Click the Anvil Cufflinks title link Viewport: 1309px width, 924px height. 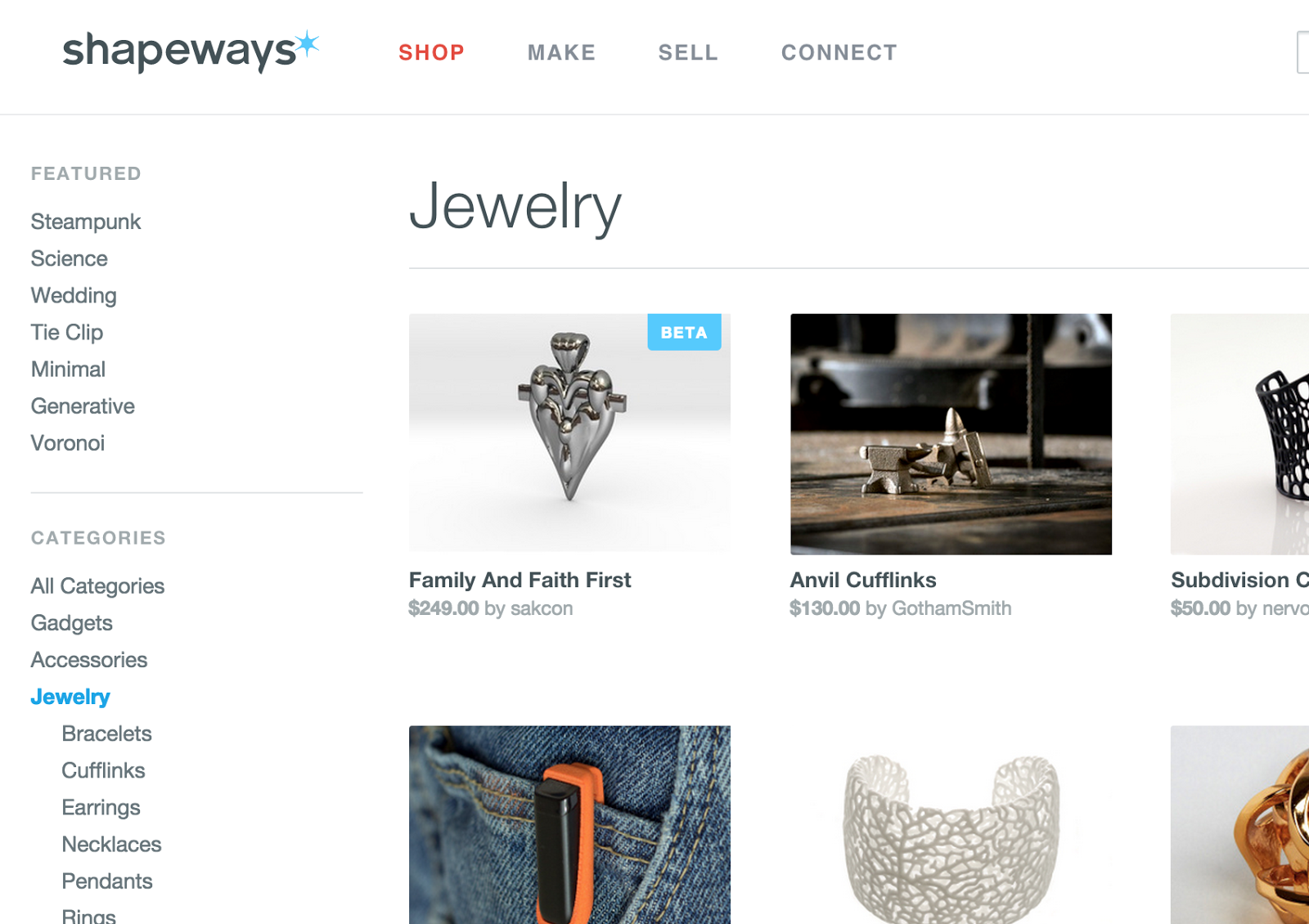coord(863,580)
